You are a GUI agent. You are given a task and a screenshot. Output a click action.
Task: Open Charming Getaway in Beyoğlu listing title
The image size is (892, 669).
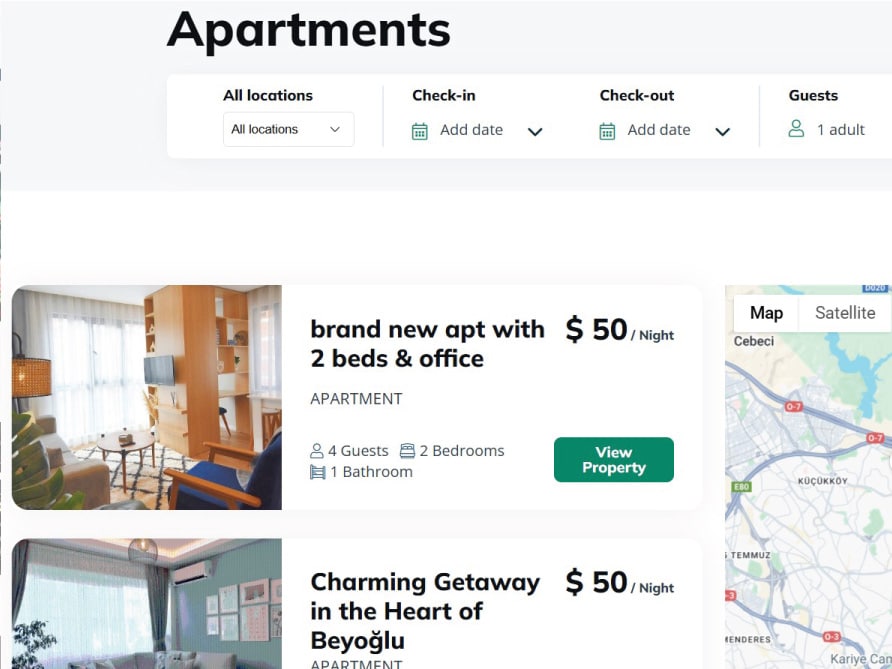click(x=425, y=611)
